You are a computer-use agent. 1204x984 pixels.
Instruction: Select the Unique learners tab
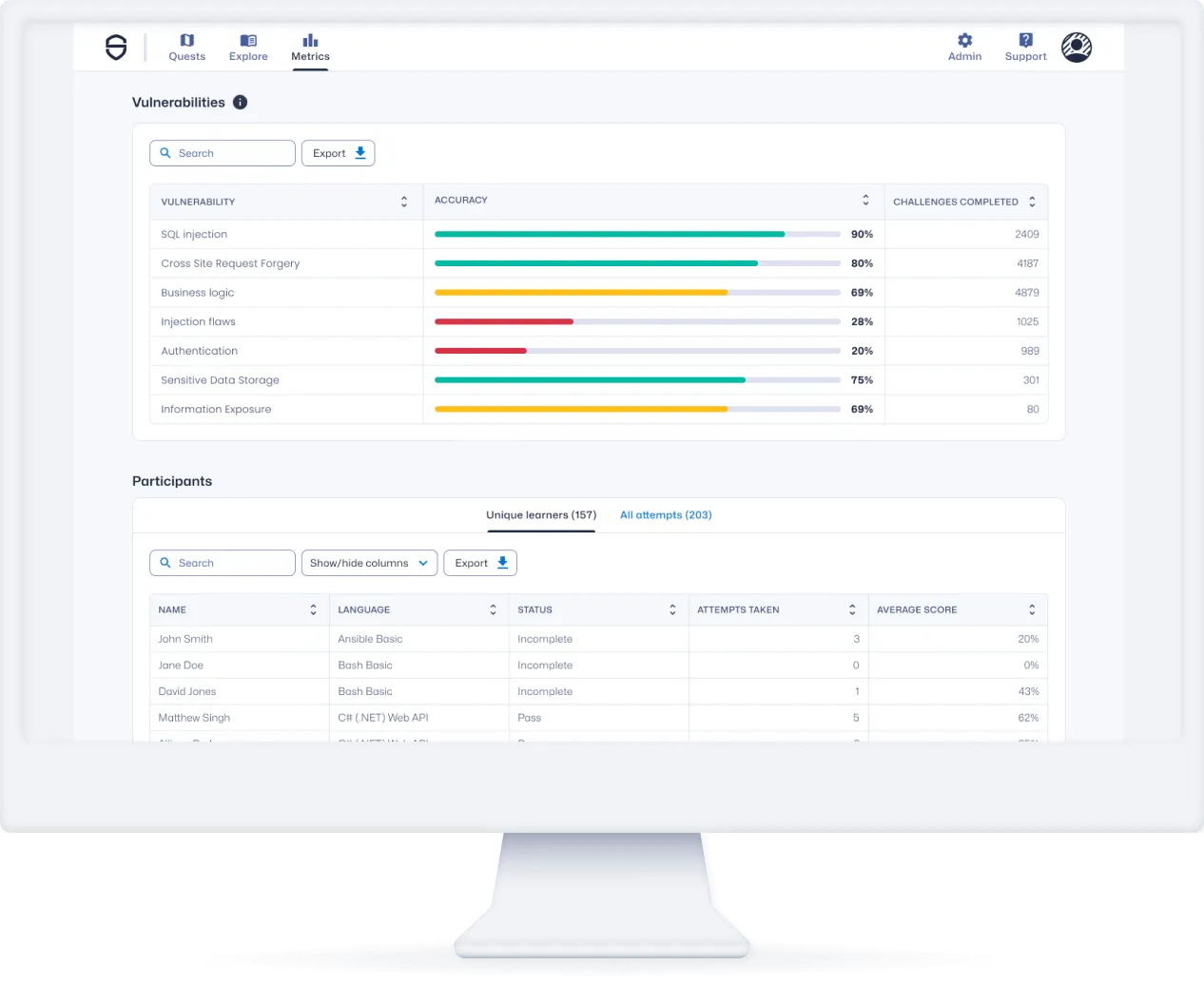[x=540, y=514]
